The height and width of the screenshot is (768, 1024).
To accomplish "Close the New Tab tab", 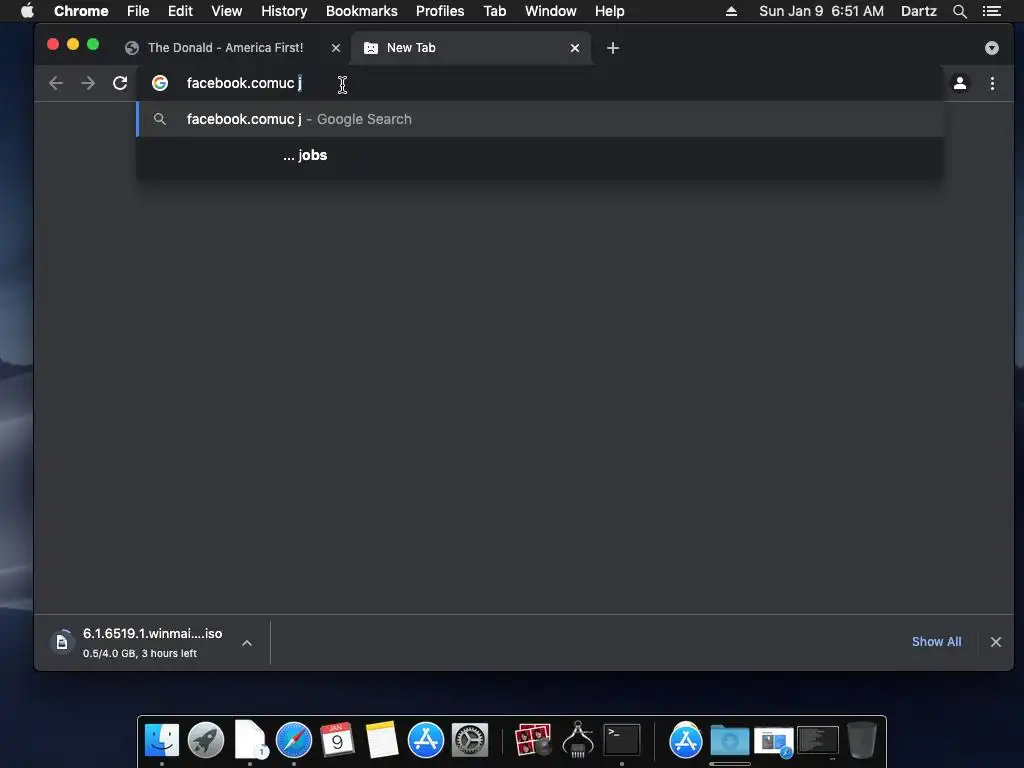I will point(575,48).
